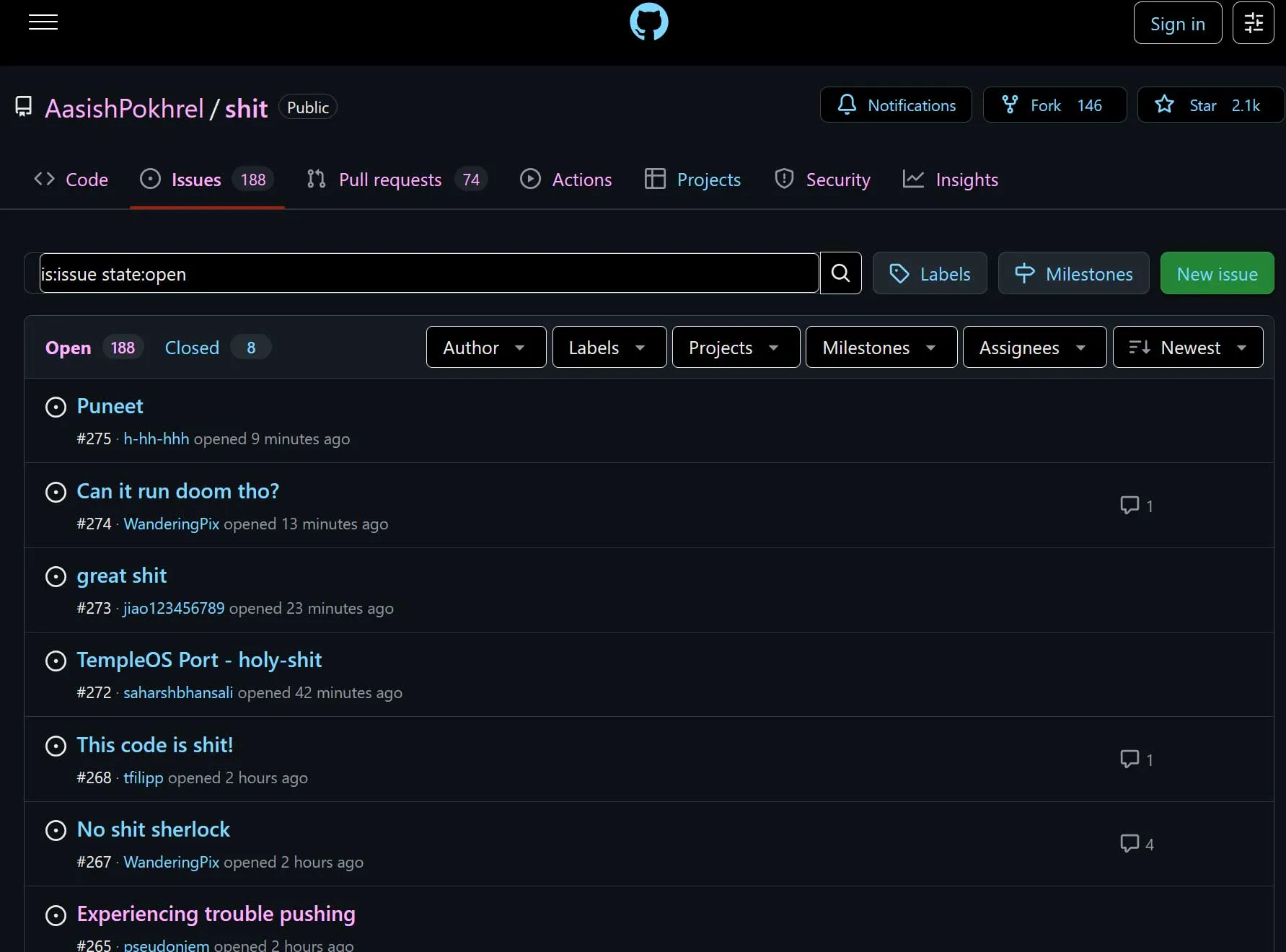Focus the is:issue state:open search field

[x=429, y=273]
